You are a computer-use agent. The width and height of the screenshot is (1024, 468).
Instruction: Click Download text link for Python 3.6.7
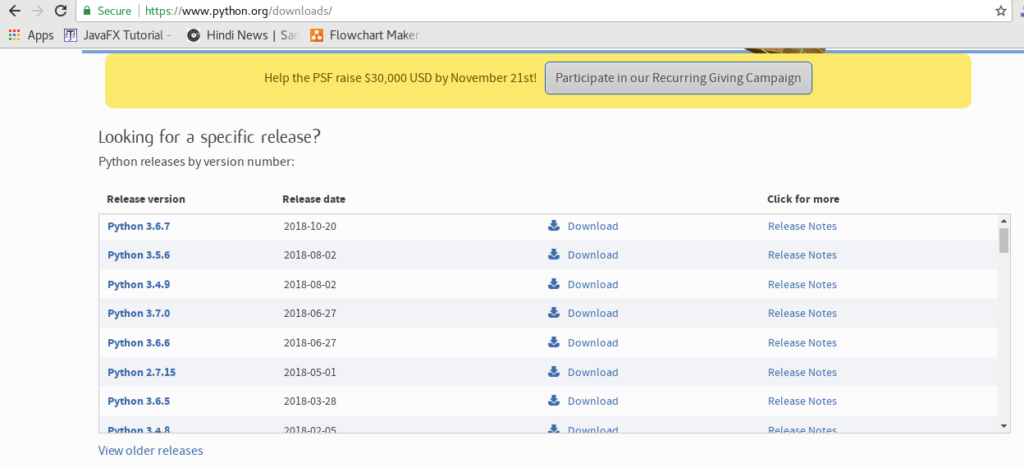point(592,226)
